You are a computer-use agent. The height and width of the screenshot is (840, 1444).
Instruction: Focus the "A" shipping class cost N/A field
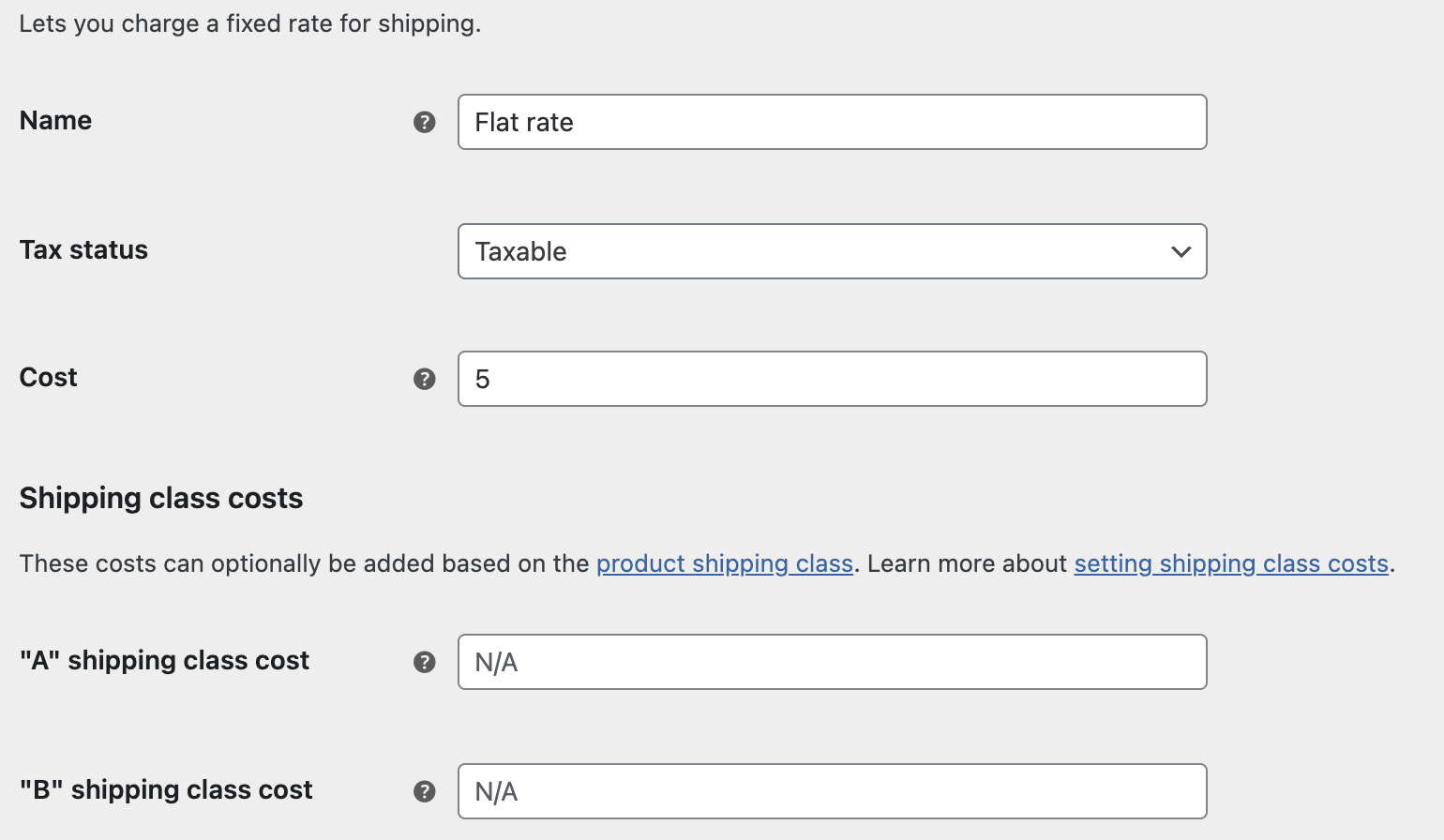pyautogui.click(x=832, y=662)
